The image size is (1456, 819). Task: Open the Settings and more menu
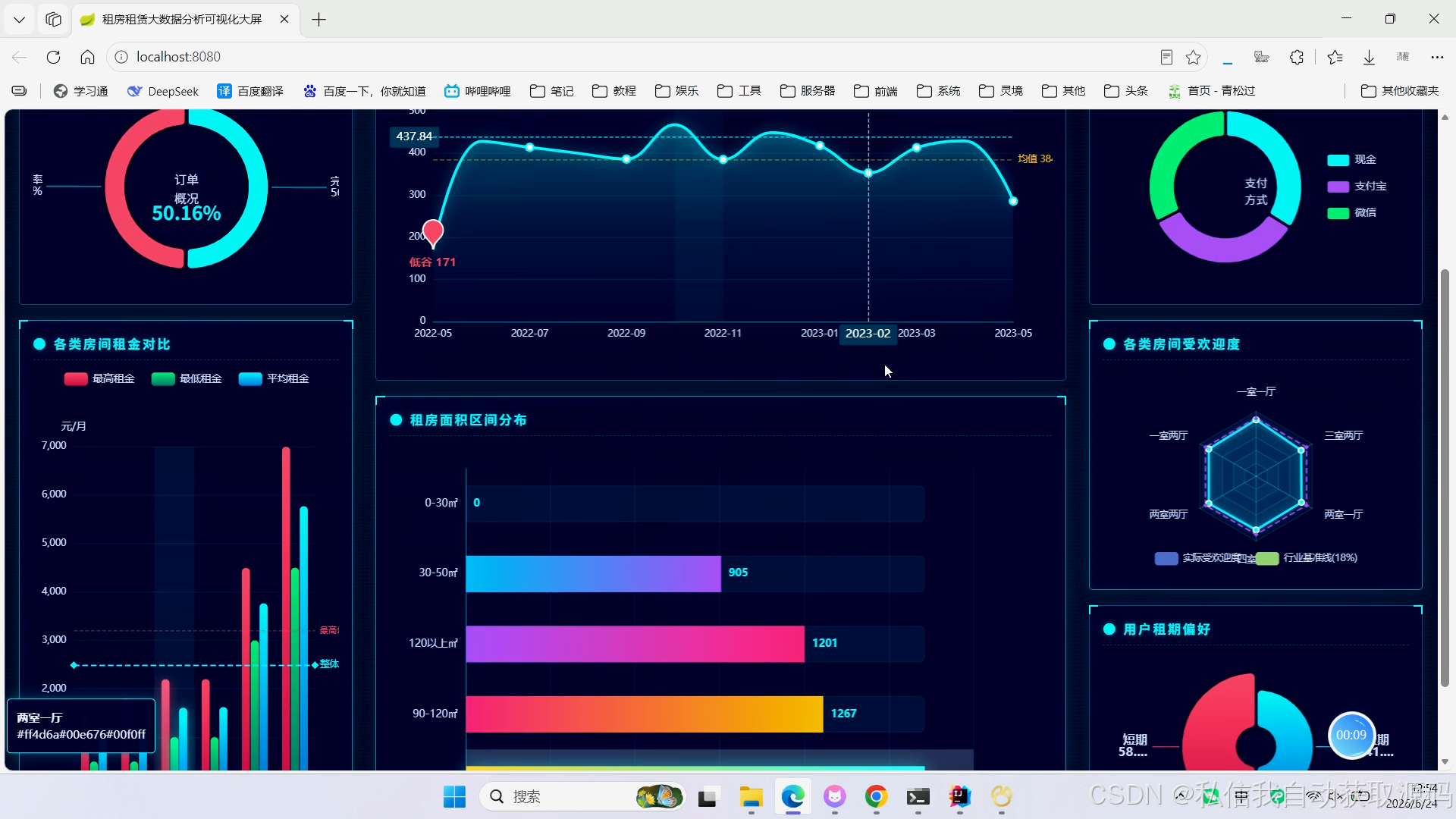pos(1437,57)
